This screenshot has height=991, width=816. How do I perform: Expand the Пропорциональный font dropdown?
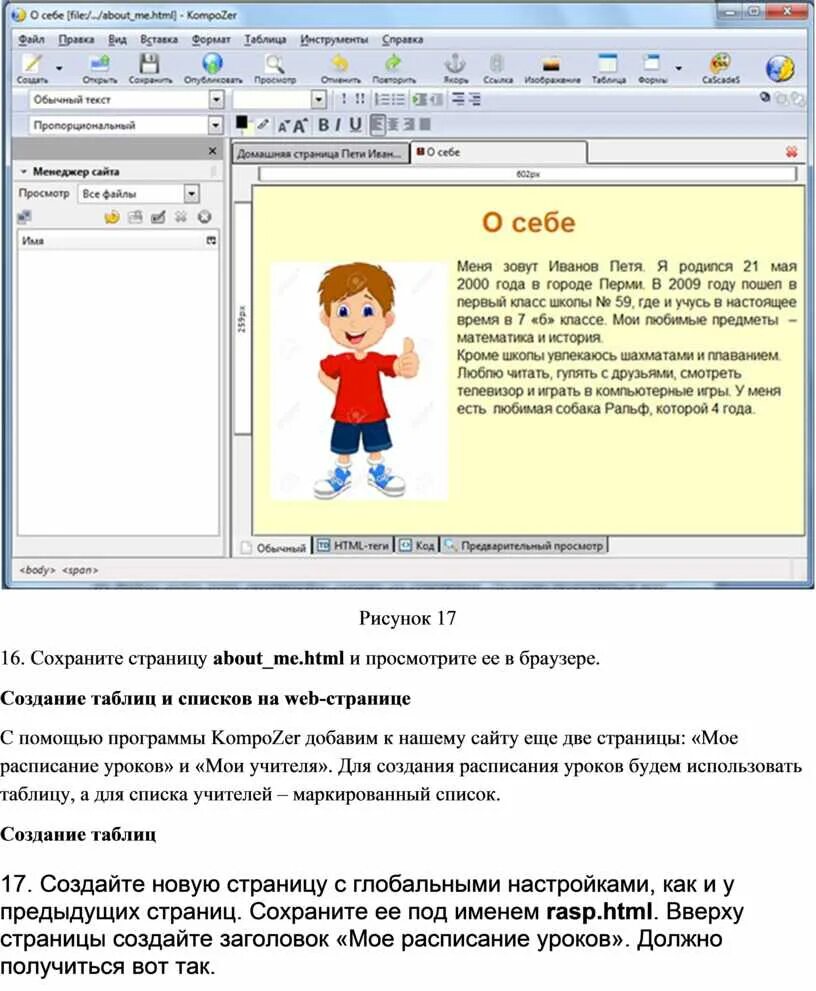[x=216, y=125]
